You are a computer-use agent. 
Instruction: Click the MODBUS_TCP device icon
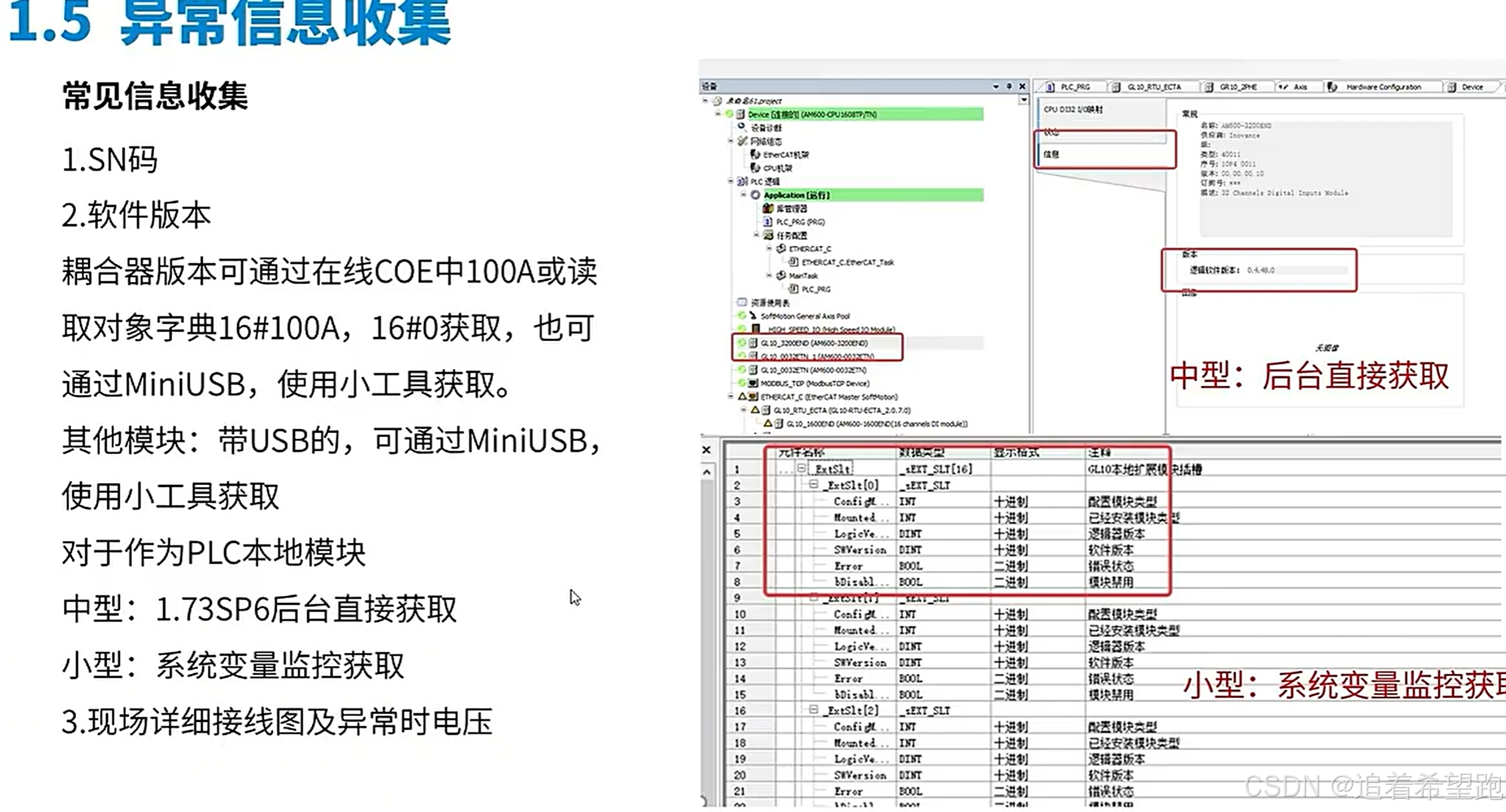point(753,383)
